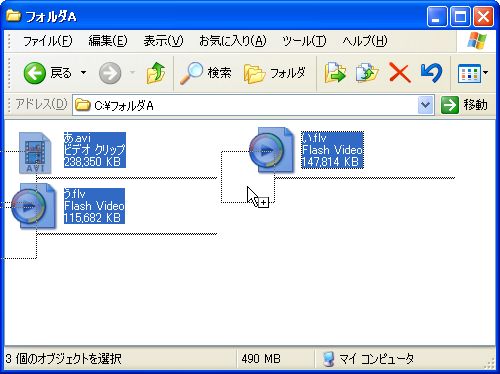500x374 pixels.
Task: Click the window resize grip in status bar
Action: [489, 363]
